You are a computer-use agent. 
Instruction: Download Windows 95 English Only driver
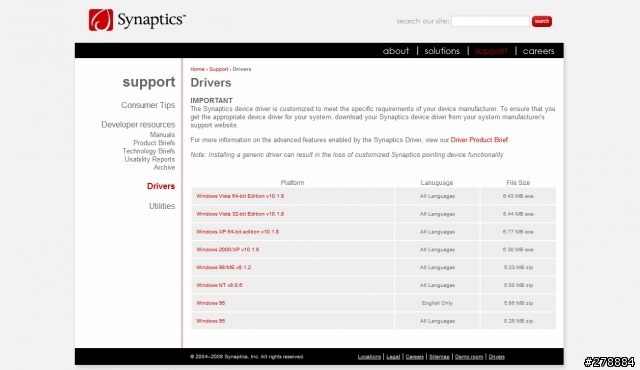point(211,303)
